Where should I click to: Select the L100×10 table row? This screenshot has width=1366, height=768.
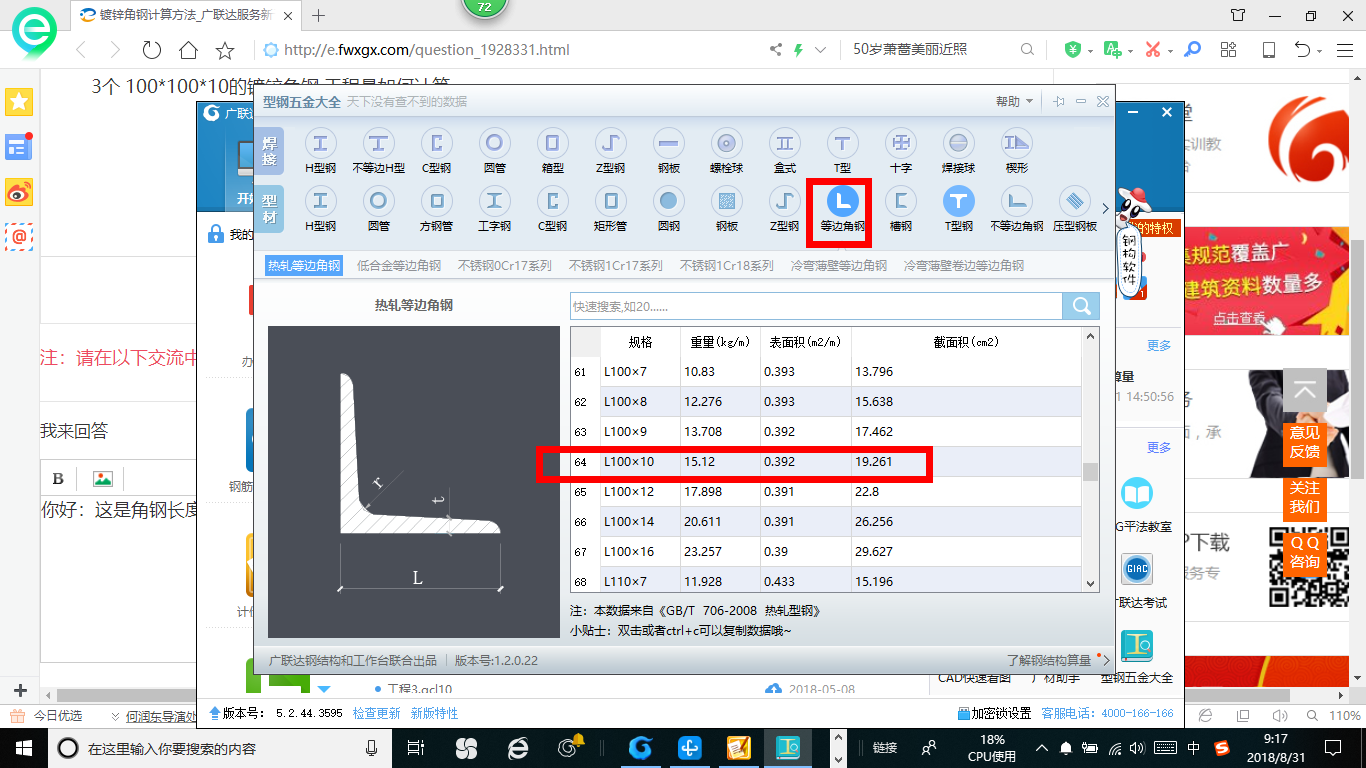[826, 462]
